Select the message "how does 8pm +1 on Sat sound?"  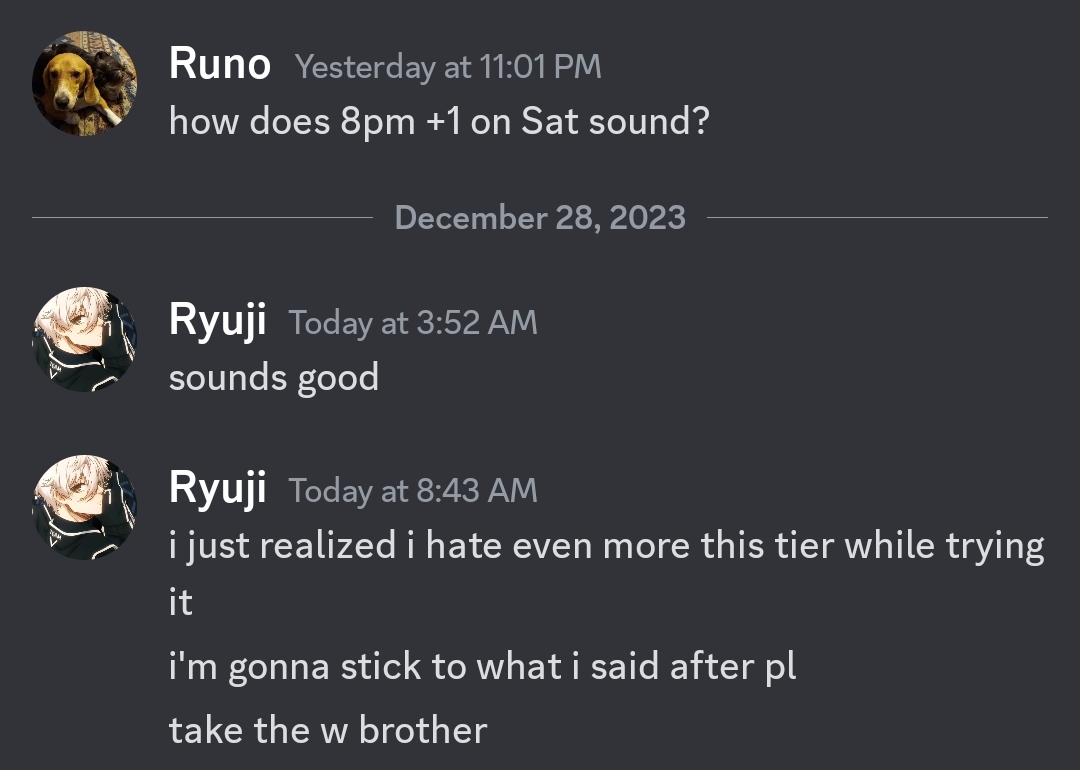pyautogui.click(x=439, y=121)
